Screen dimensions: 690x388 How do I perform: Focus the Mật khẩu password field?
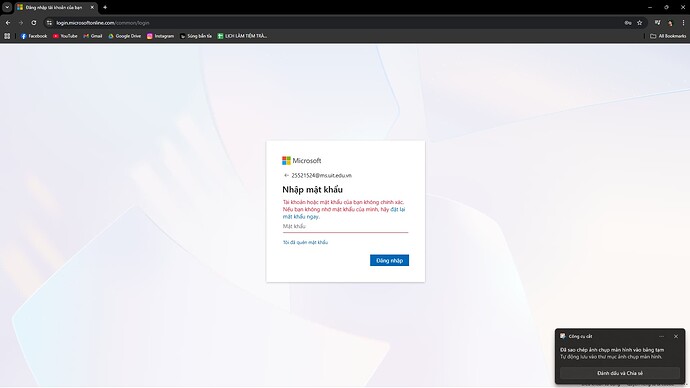pyautogui.click(x=345, y=226)
